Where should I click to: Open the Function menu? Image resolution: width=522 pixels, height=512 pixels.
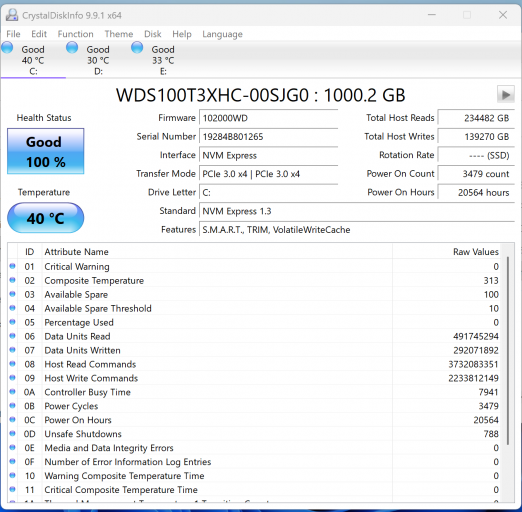coord(76,34)
